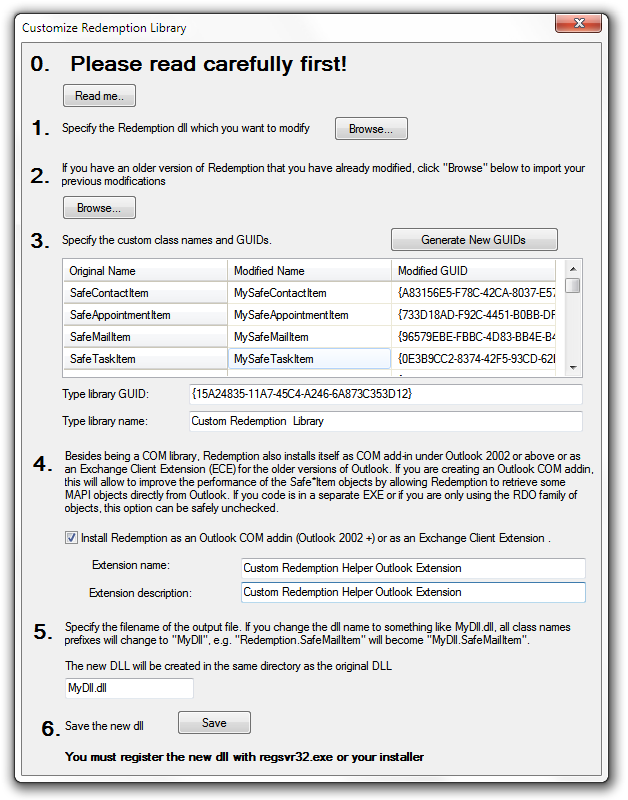Click the Type library GUID field

pos(385,394)
